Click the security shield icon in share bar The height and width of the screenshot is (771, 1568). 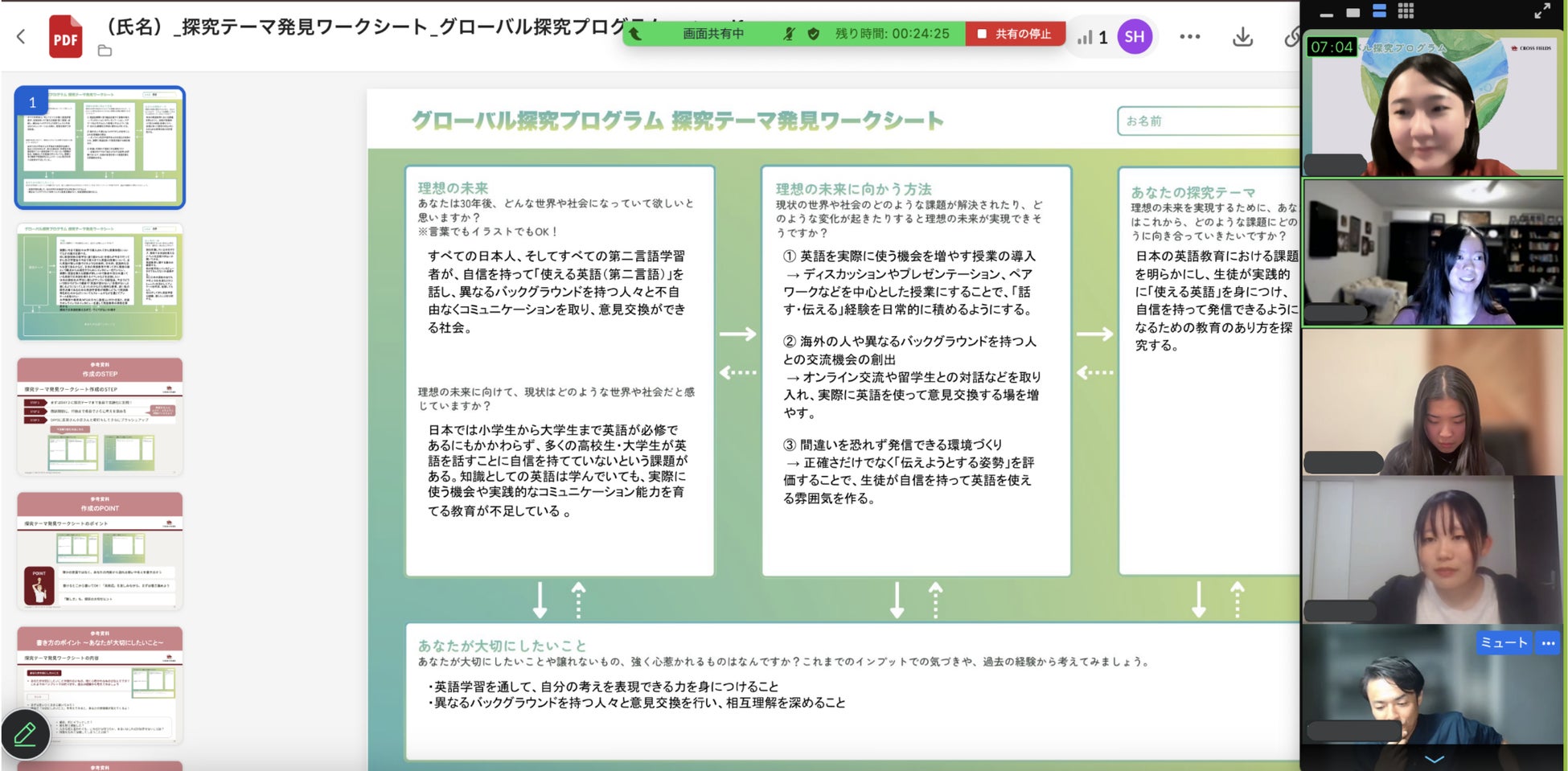click(x=814, y=34)
